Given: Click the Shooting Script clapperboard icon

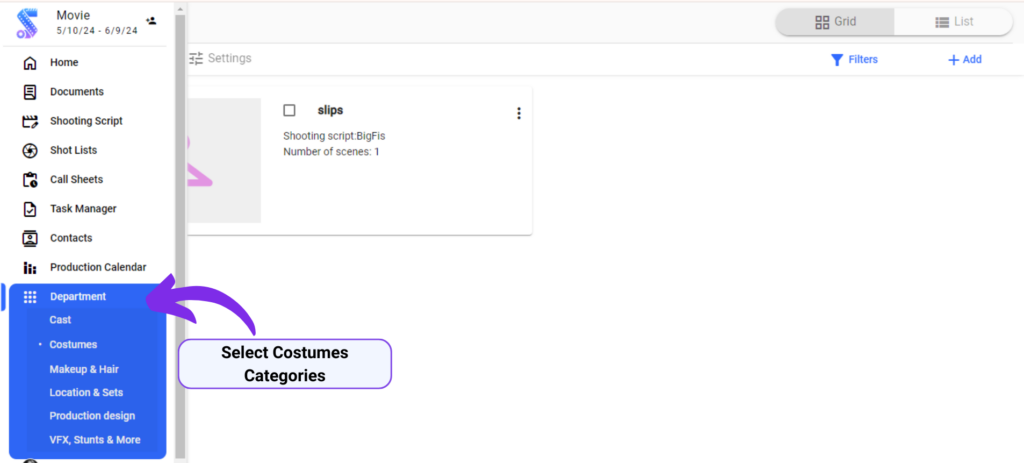Looking at the screenshot, I should point(30,121).
